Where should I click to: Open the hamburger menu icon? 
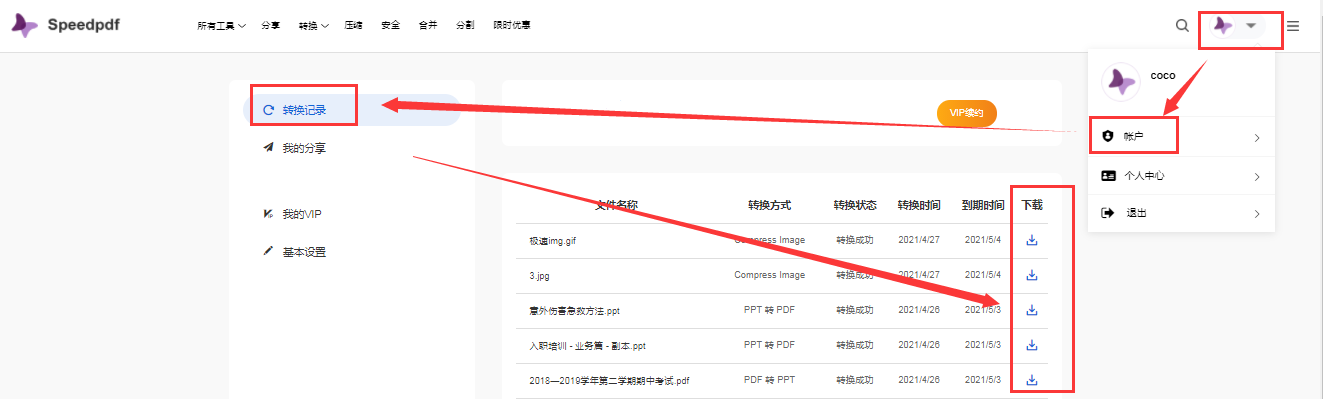1293,26
